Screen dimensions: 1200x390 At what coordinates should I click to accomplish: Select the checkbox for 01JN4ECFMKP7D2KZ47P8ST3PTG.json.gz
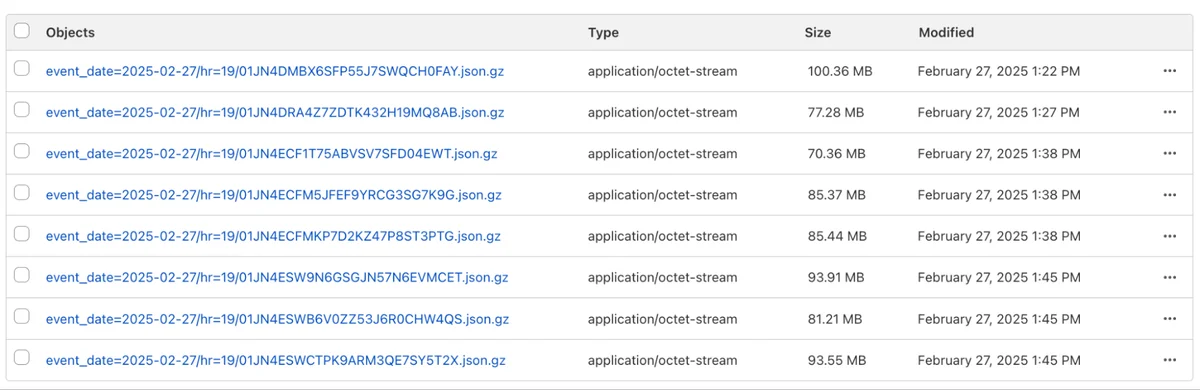(x=22, y=235)
